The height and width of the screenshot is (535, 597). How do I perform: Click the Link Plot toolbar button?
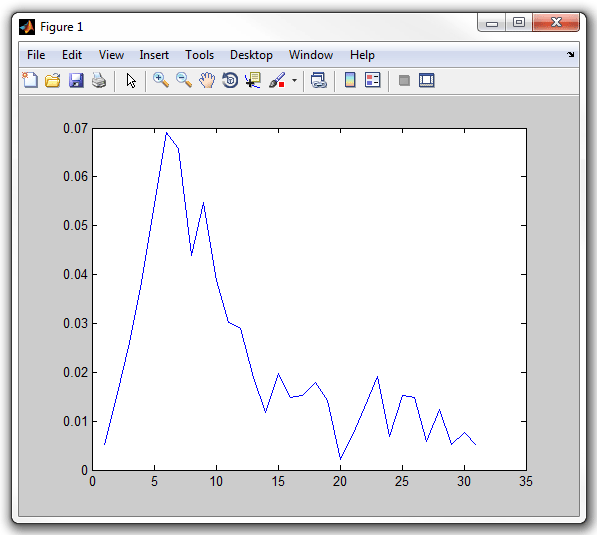coord(319,80)
